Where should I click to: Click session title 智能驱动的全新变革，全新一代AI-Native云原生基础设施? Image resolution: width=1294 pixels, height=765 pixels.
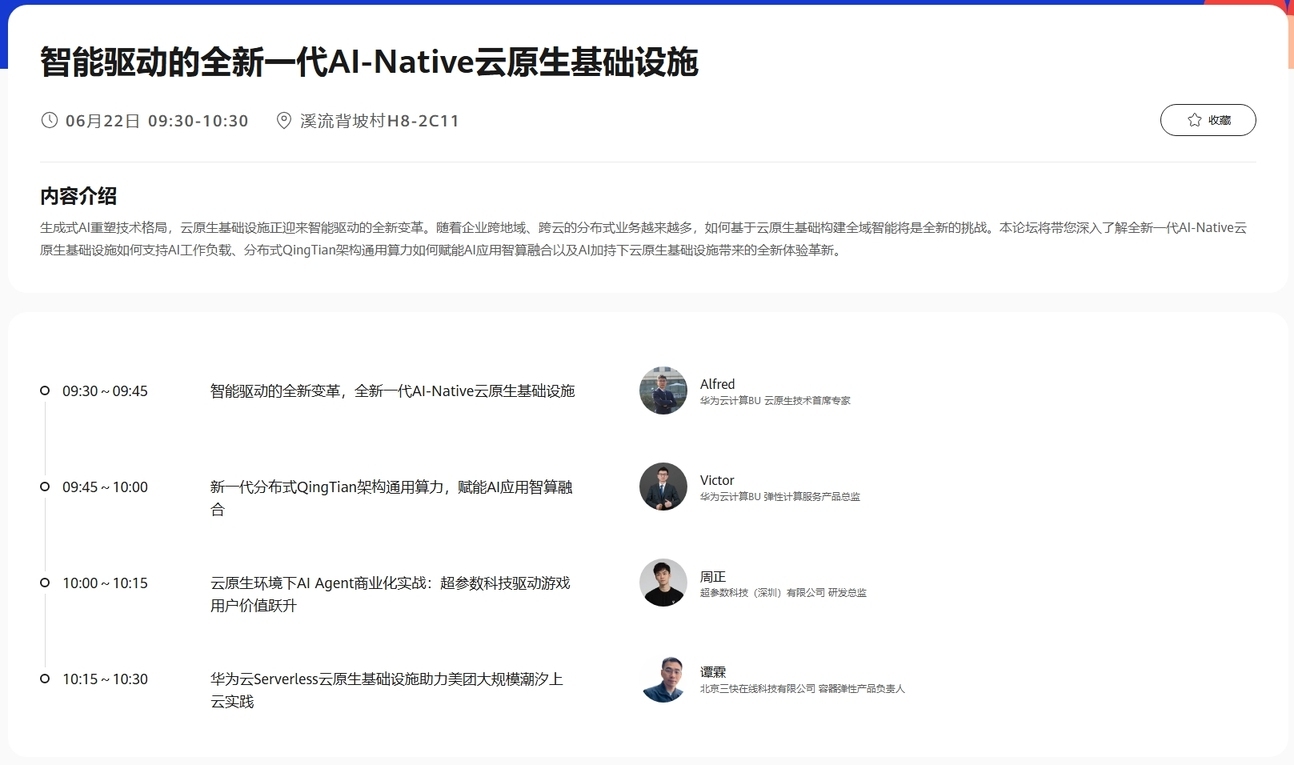[x=392, y=391]
